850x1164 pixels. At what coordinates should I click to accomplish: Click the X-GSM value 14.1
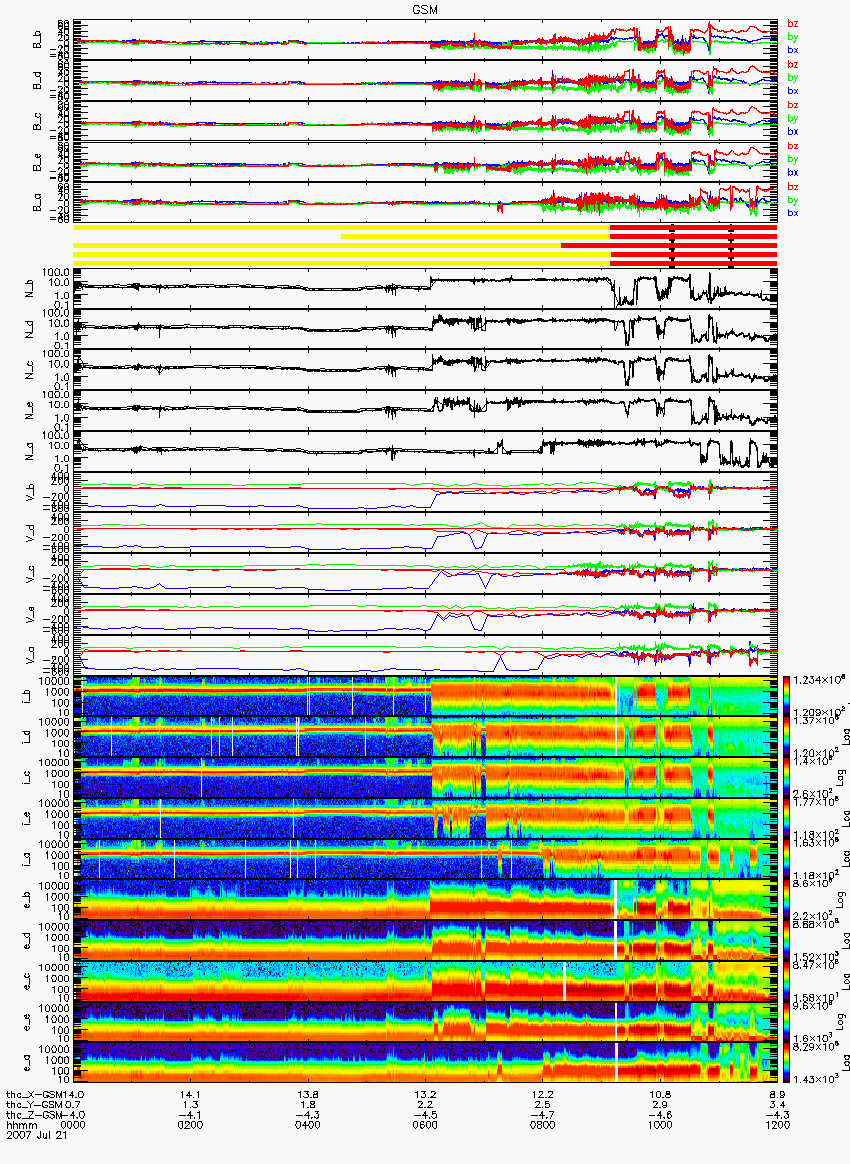[x=190, y=1094]
